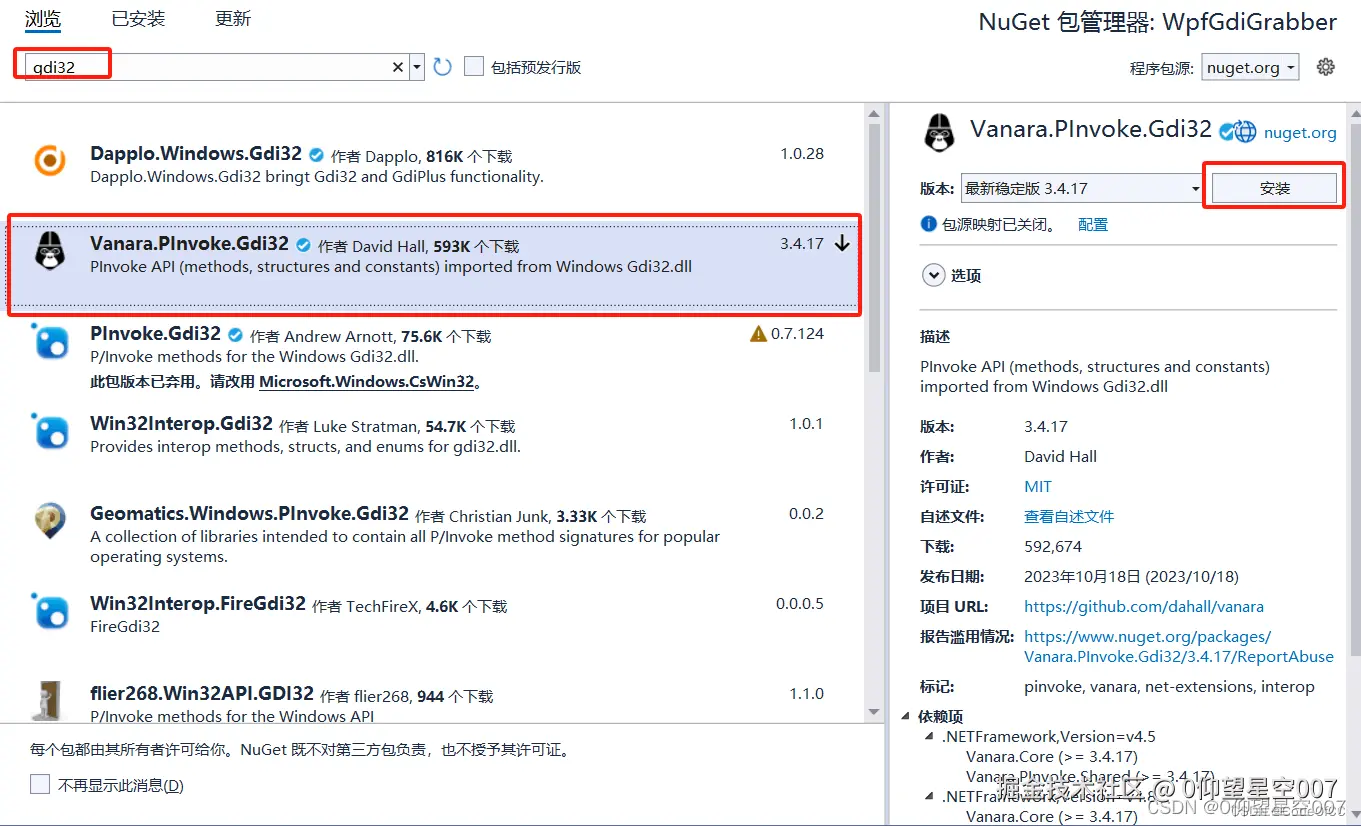Click the package list scroll up arrow

pos(875,113)
